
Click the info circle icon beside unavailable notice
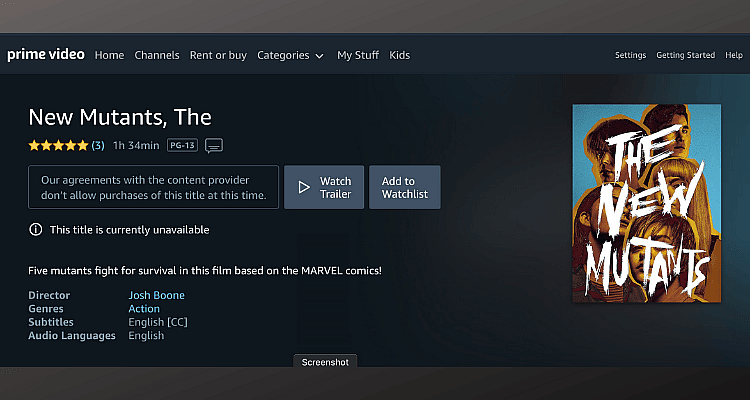(35, 230)
